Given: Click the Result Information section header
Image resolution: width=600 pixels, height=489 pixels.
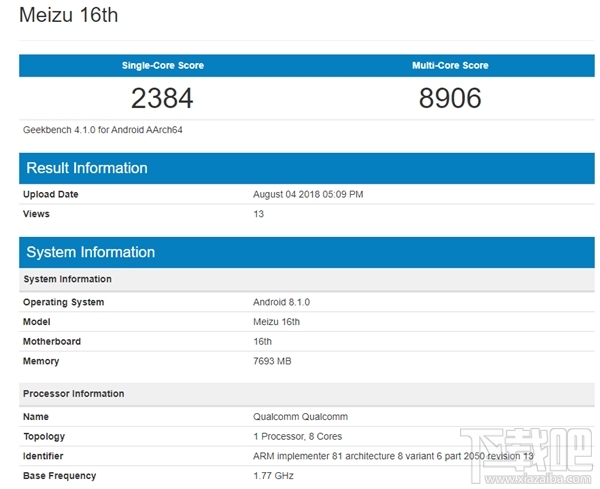Looking at the screenshot, I should tap(87, 168).
